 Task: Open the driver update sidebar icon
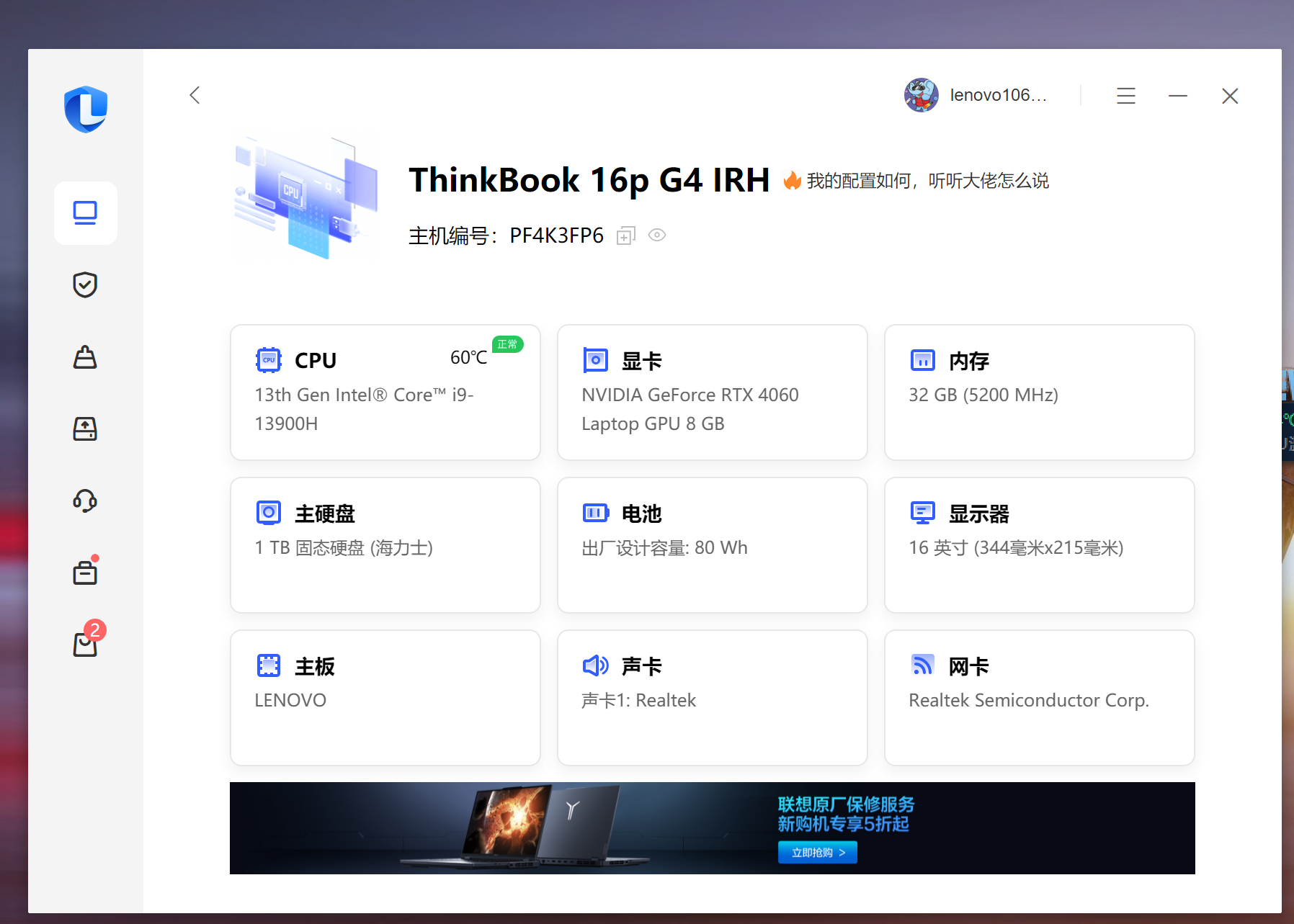pos(85,429)
